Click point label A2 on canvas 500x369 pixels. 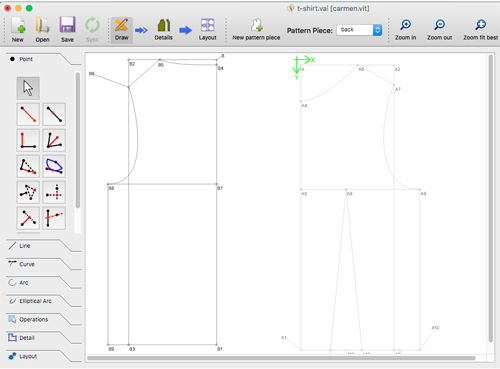[397, 69]
